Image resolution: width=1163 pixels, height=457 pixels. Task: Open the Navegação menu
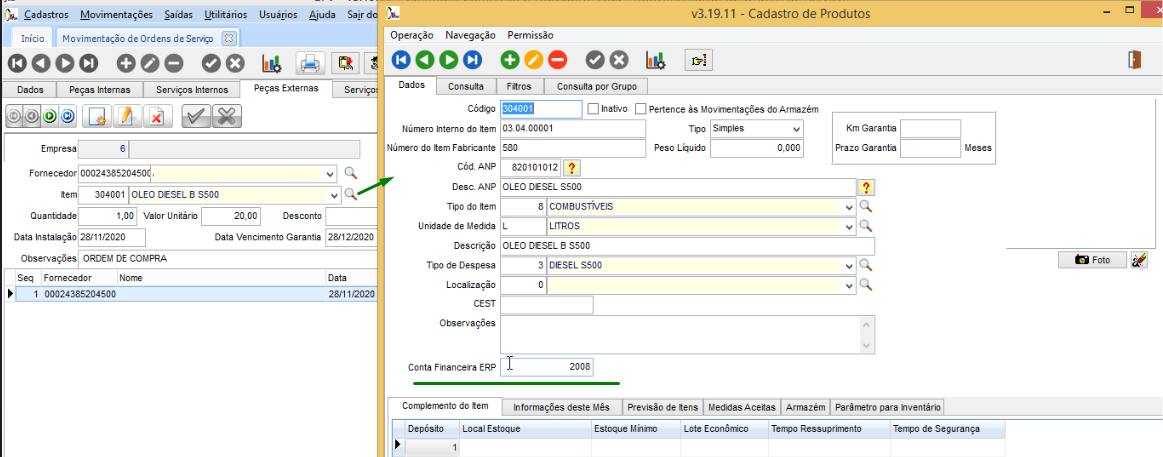(x=470, y=35)
